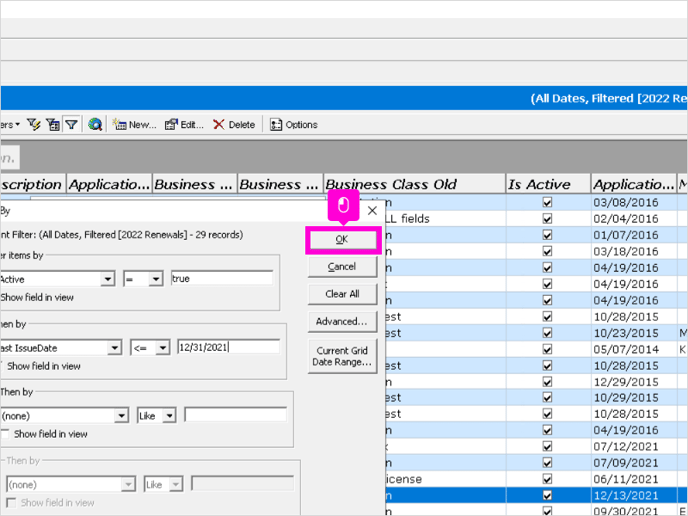Expand the enabled (none) field dropdown
688x516 pixels.
click(x=121, y=416)
